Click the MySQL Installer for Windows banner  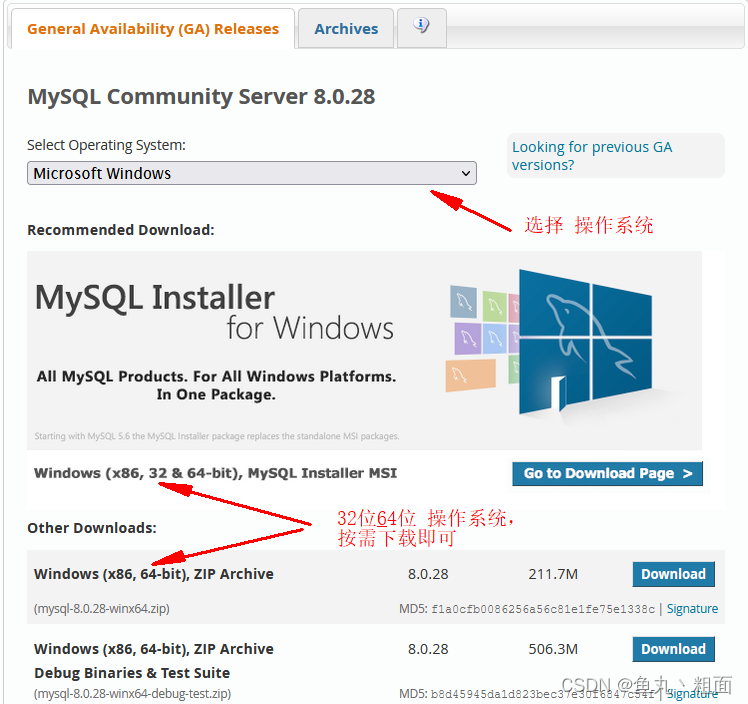364,351
